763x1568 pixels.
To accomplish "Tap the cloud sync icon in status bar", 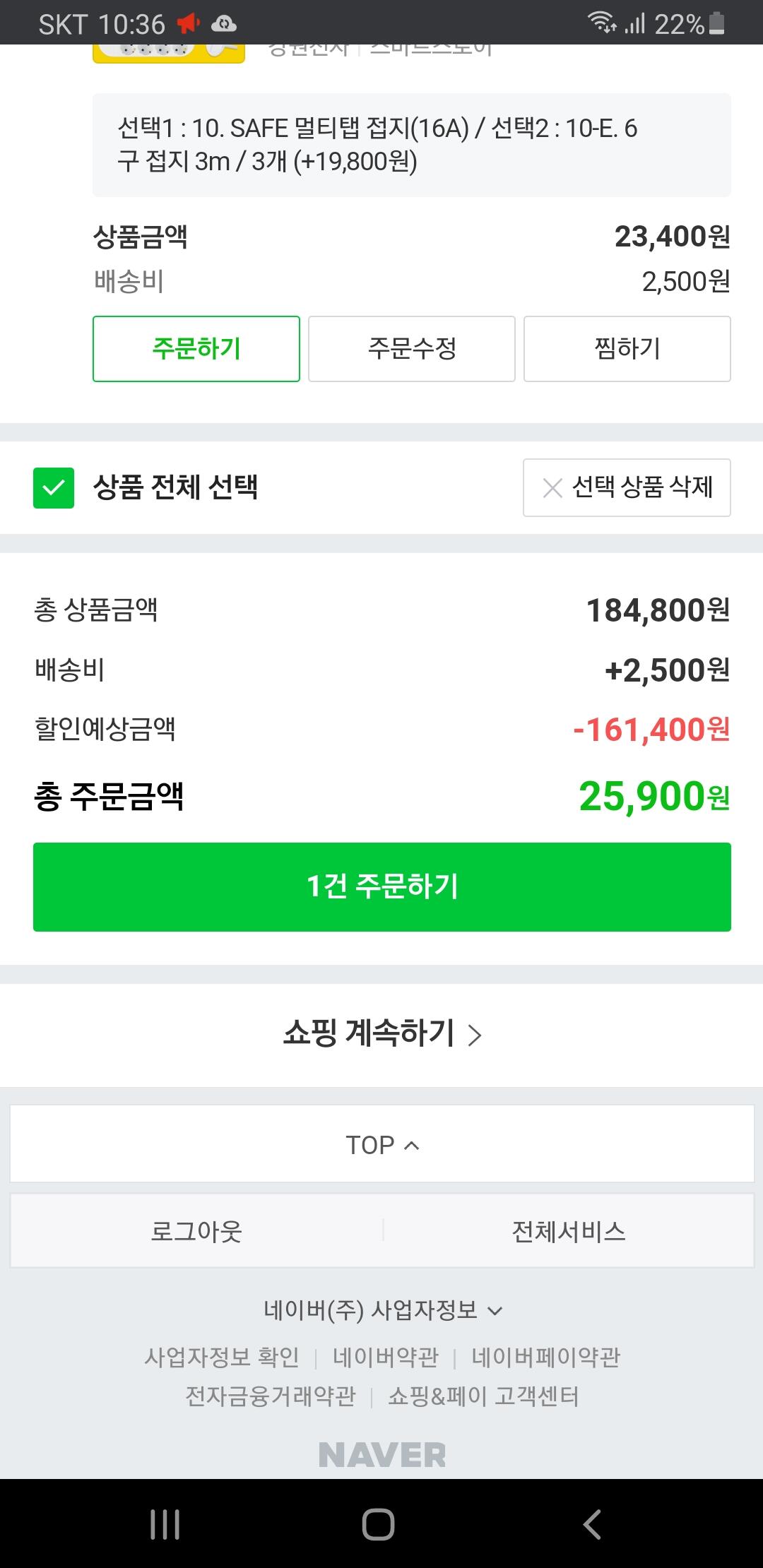I will (x=224, y=24).
